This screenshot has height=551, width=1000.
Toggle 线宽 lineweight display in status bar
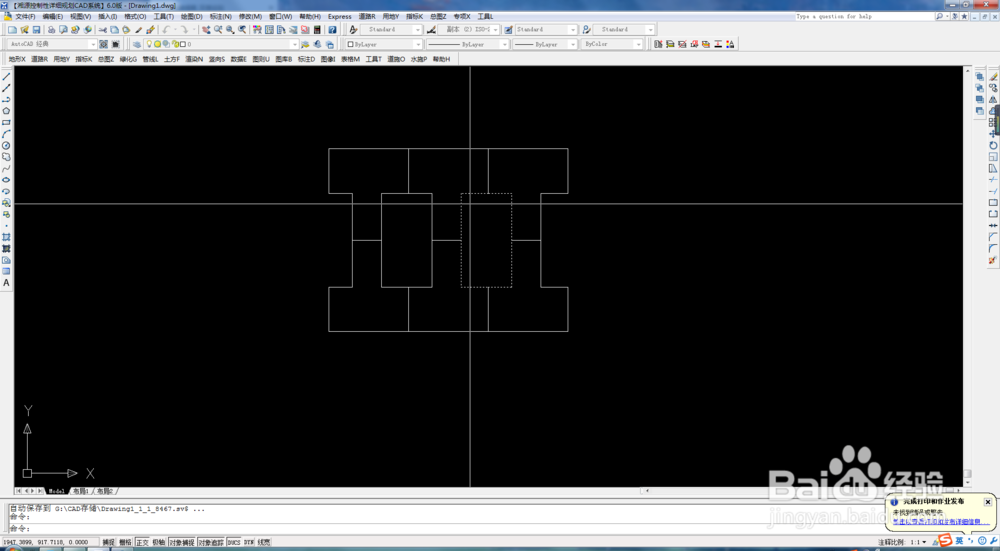pyautogui.click(x=263, y=542)
